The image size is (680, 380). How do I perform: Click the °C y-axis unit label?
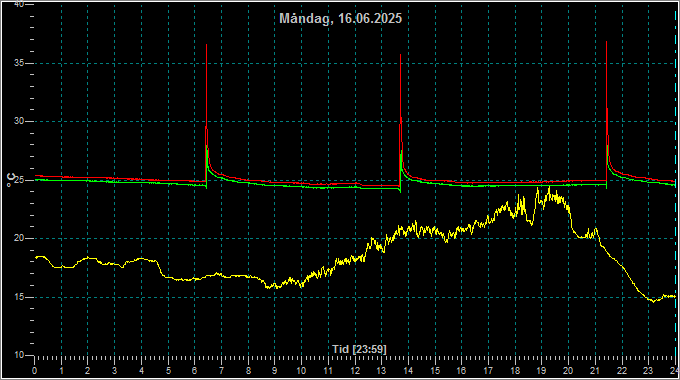11,180
